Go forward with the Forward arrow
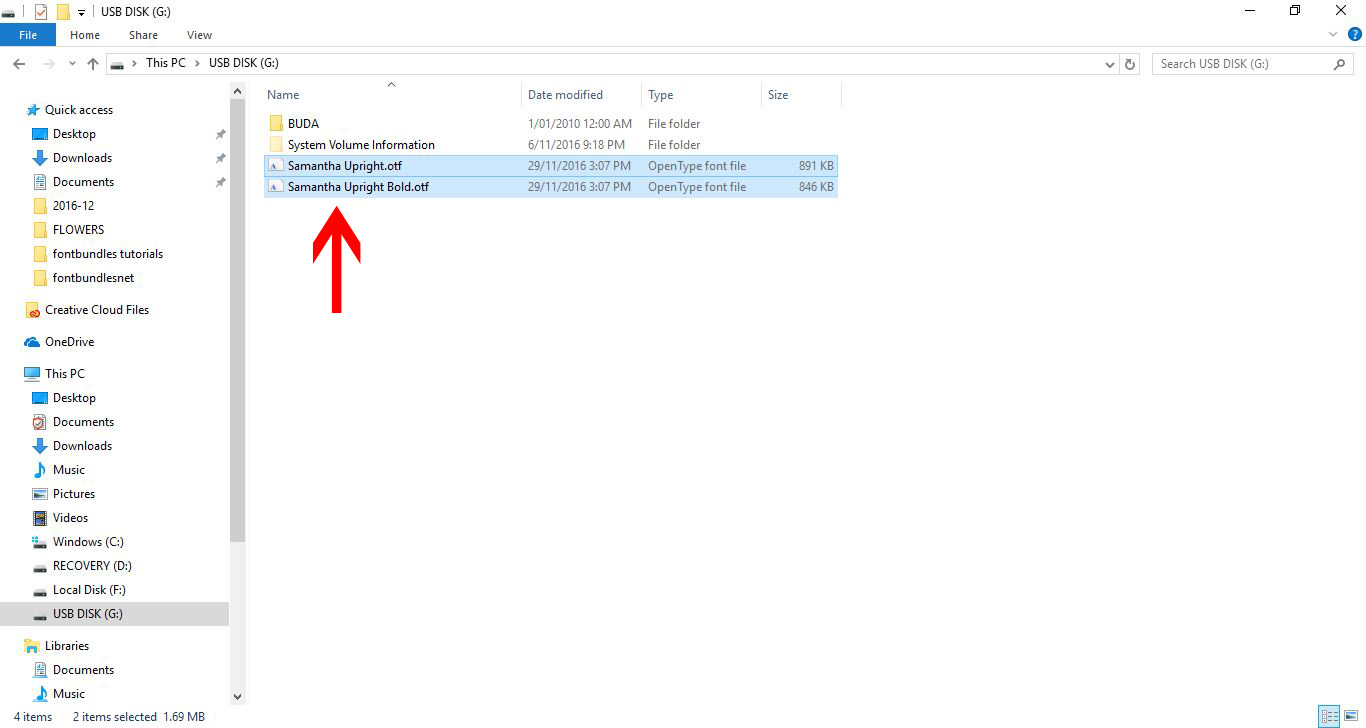1366x728 pixels. click(49, 63)
